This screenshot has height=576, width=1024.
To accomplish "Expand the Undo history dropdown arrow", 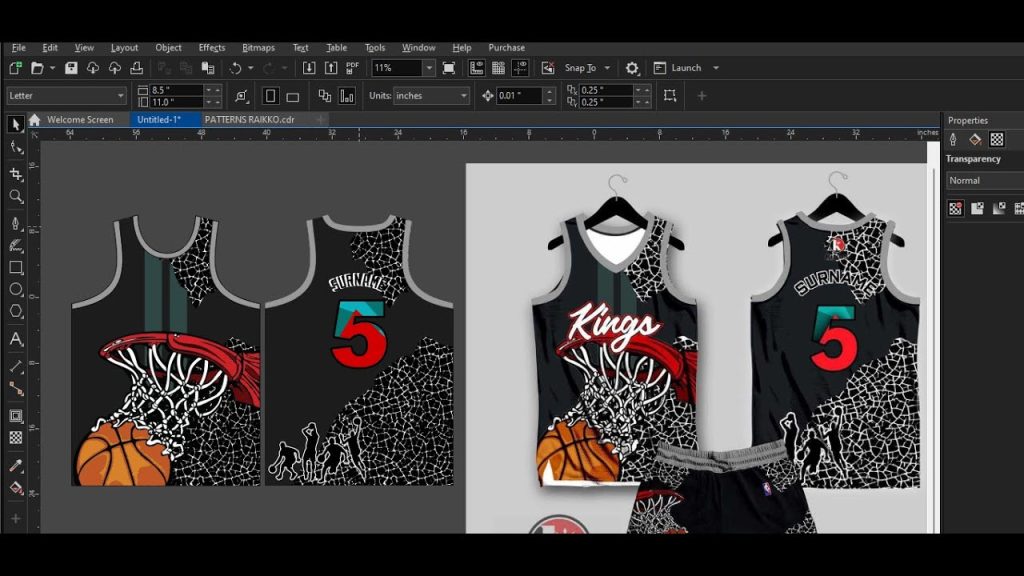I will [x=251, y=68].
